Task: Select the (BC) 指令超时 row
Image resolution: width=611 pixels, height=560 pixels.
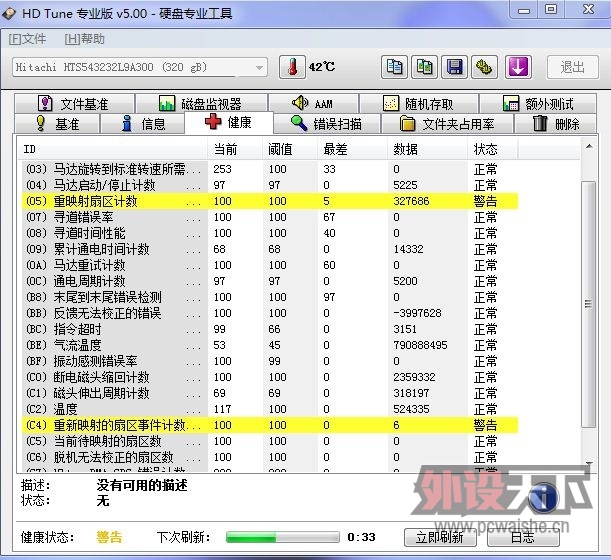Action: pyautogui.click(x=268, y=329)
